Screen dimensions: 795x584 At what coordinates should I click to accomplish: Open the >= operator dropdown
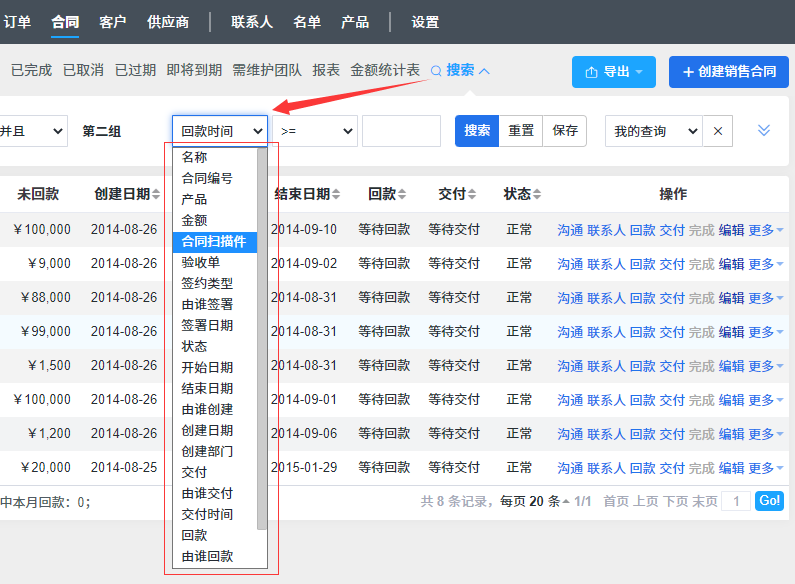317,131
